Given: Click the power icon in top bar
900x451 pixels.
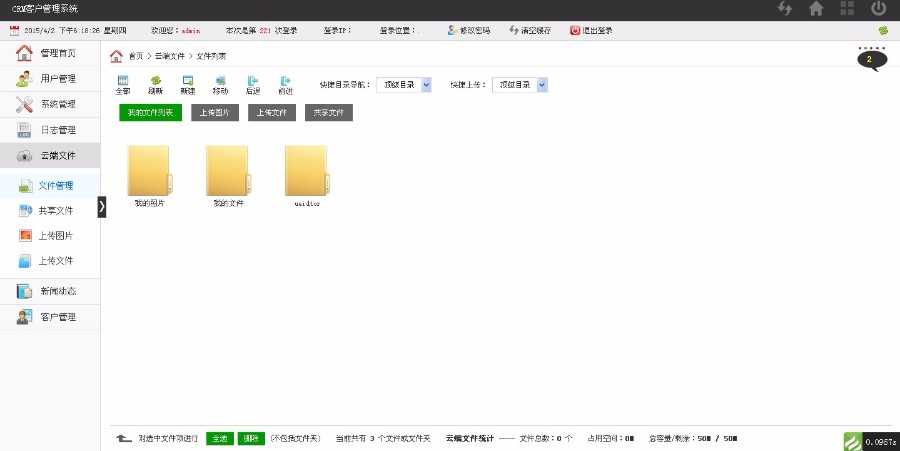Looking at the screenshot, I should [x=879, y=9].
